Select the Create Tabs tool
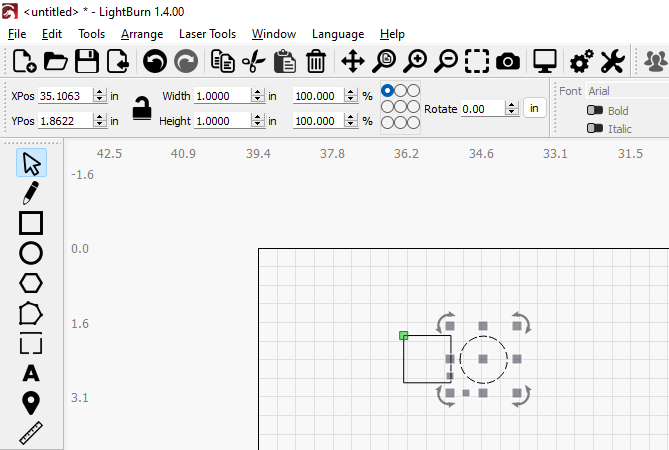Screen dimensions: 669x450 click(31, 343)
